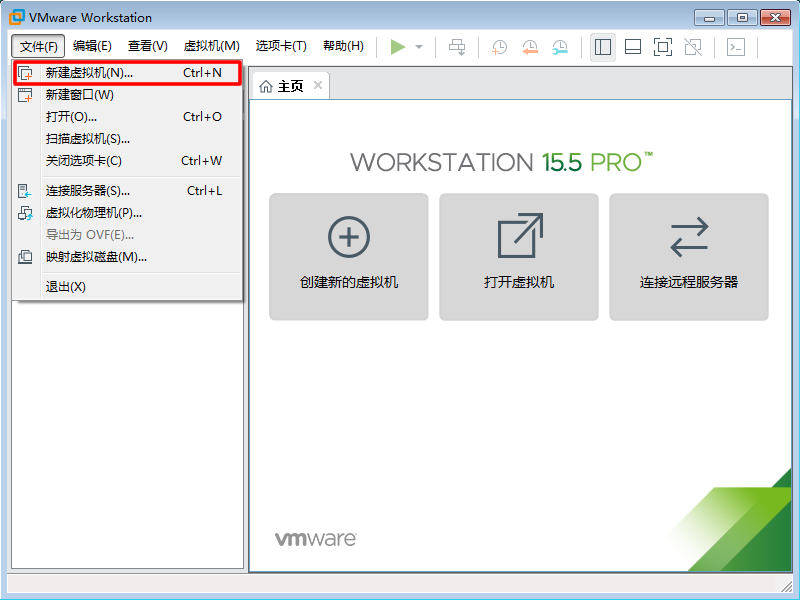Toggle the thumbnail bar view icon
The width and height of the screenshot is (800, 600).
[x=632, y=47]
